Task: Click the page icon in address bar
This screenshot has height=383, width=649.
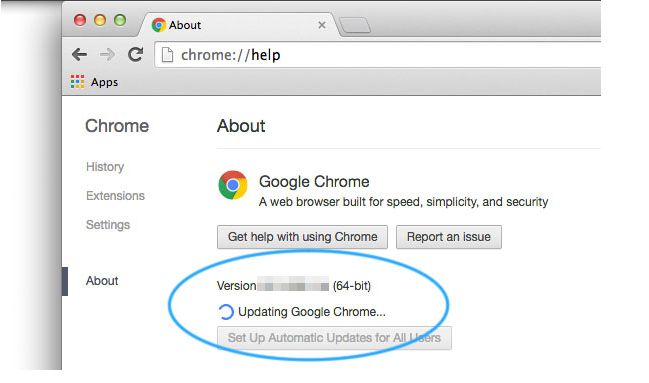Action: (167, 55)
